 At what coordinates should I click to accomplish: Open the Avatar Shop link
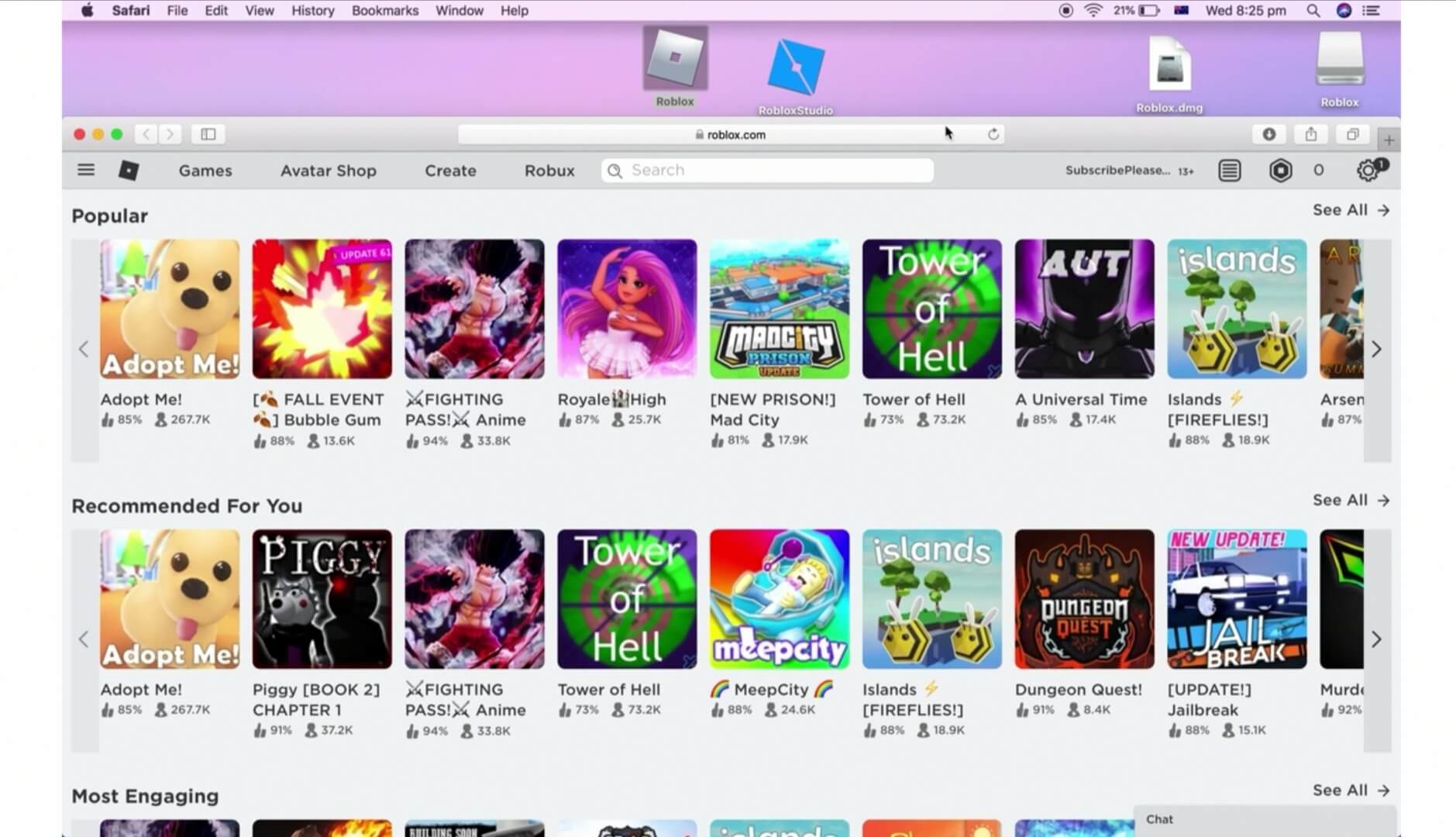(x=329, y=170)
